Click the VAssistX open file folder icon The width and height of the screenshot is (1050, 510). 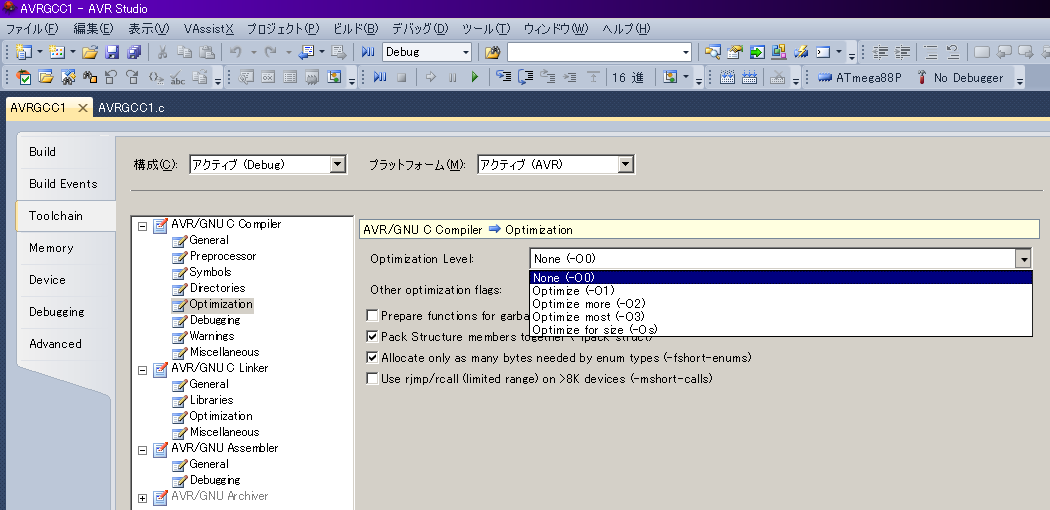(x=46, y=78)
